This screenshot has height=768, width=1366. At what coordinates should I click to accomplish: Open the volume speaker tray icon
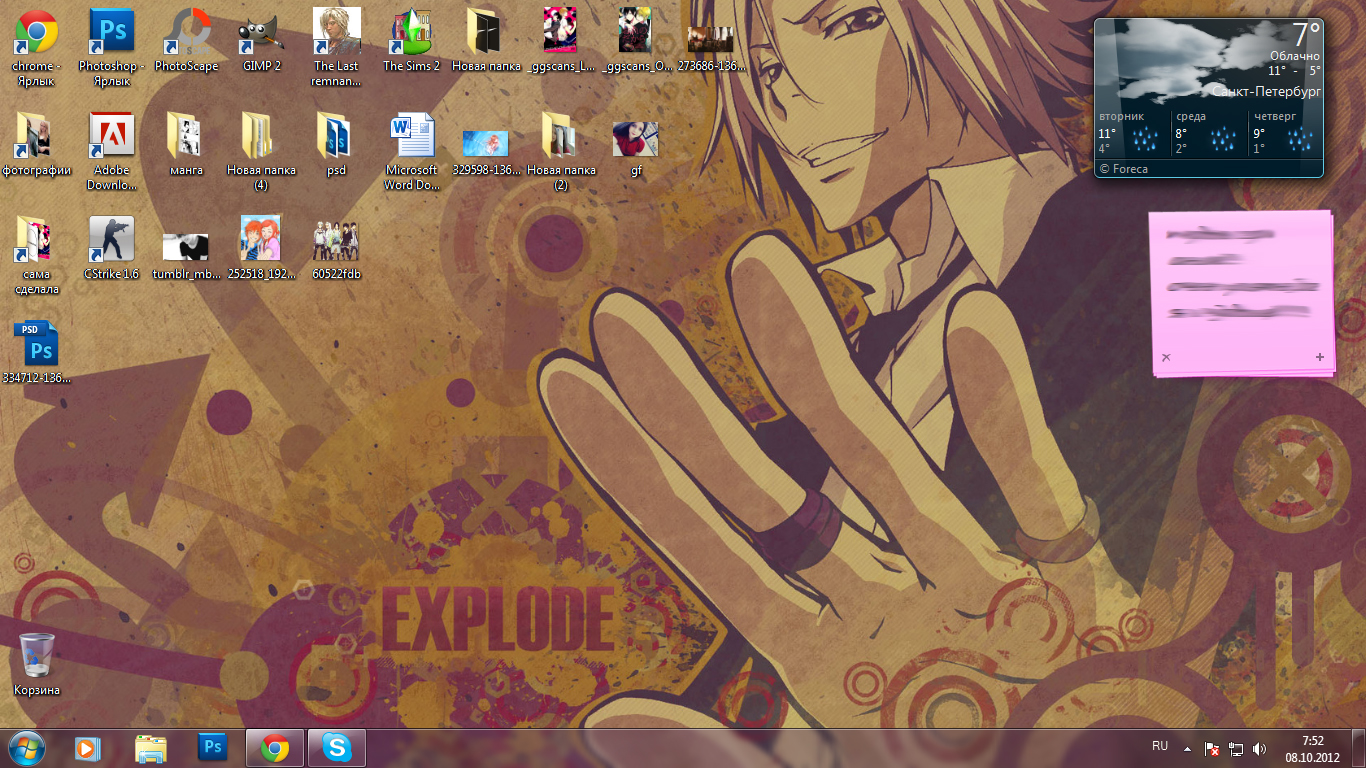coord(1259,748)
